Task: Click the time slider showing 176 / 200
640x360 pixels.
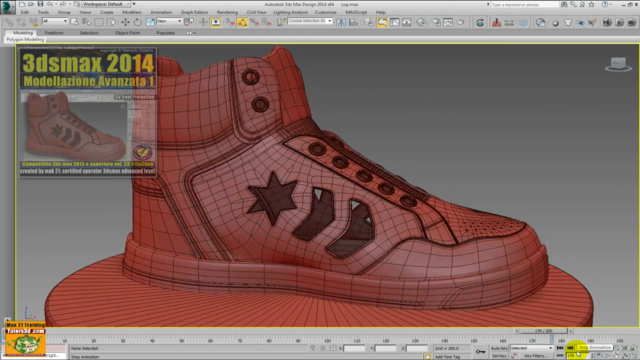Action: tap(544, 331)
